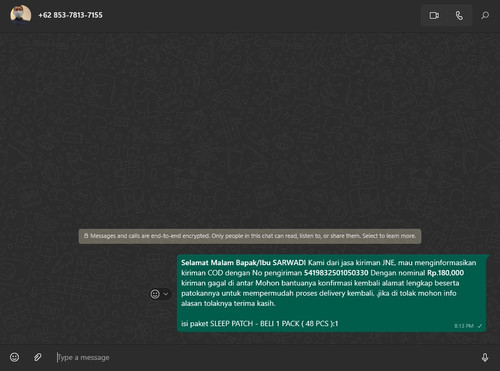Open the contact profile picture
The image size is (500, 371).
(21, 15)
